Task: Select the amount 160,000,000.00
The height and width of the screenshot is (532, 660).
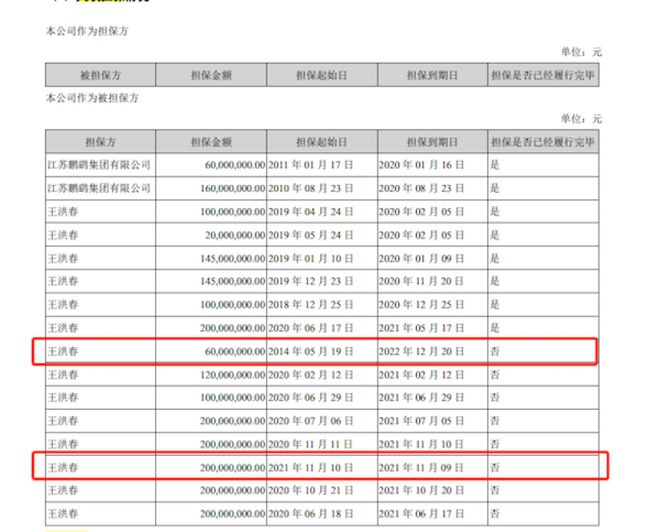Action: point(232,188)
